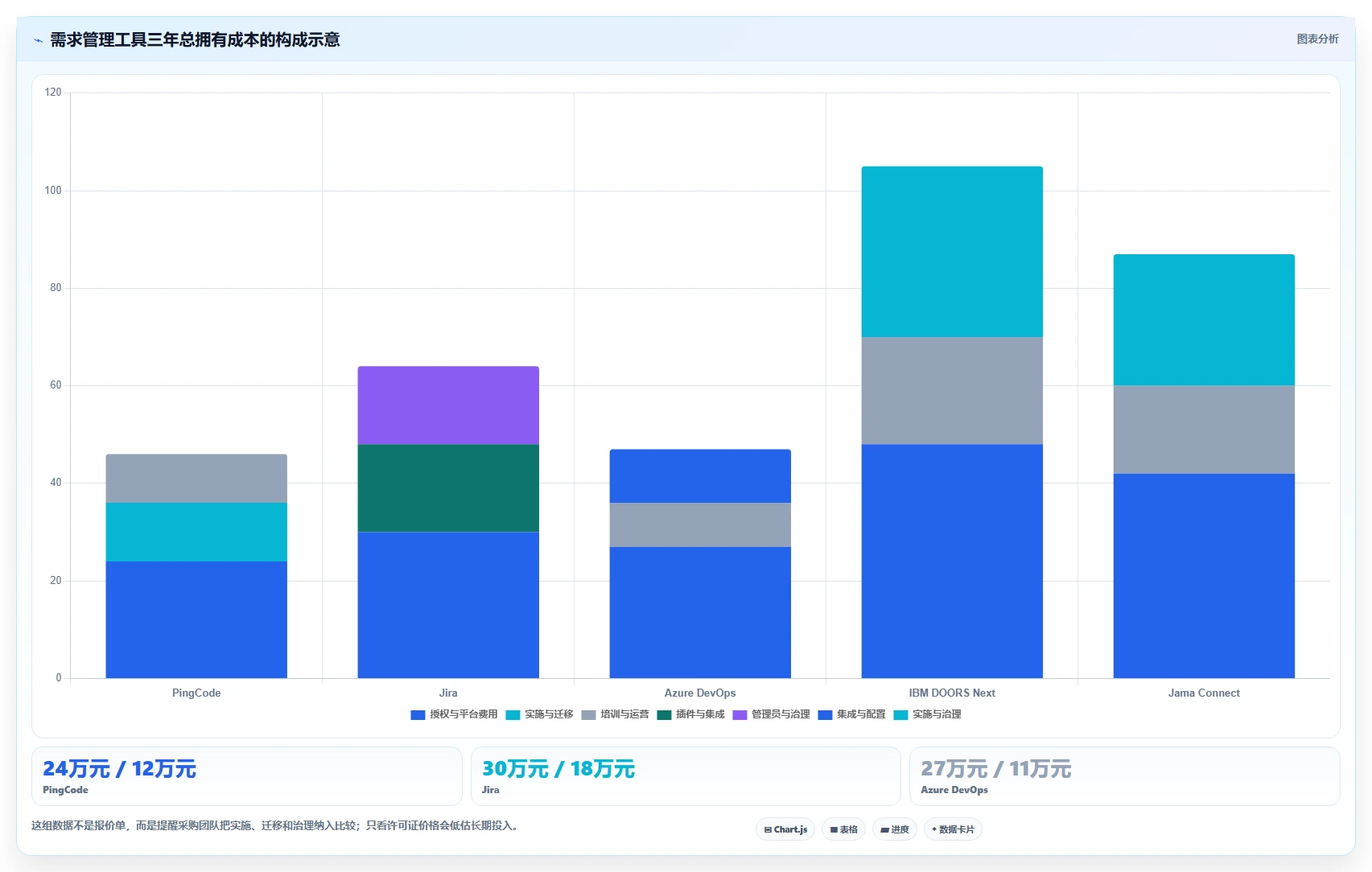
Task: Toggle the 集成与配置 legend entry
Action: pos(851,714)
